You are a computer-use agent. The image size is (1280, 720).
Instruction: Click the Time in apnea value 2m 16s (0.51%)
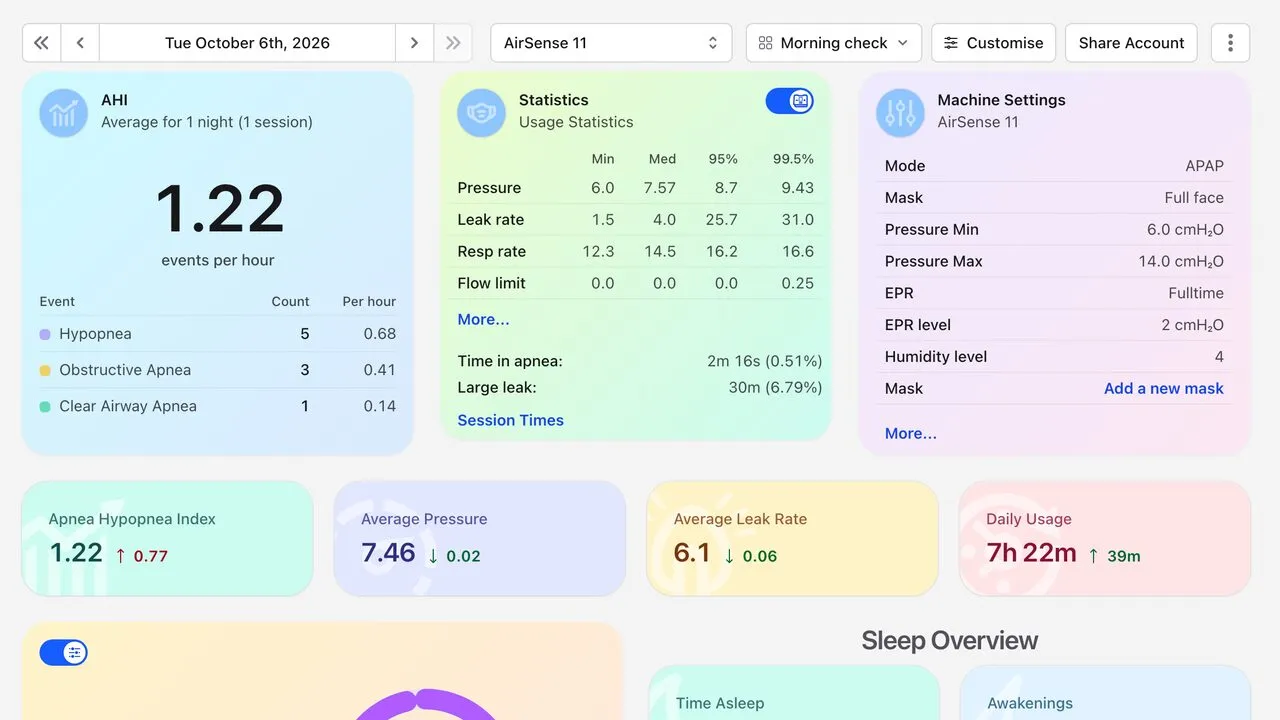(765, 361)
